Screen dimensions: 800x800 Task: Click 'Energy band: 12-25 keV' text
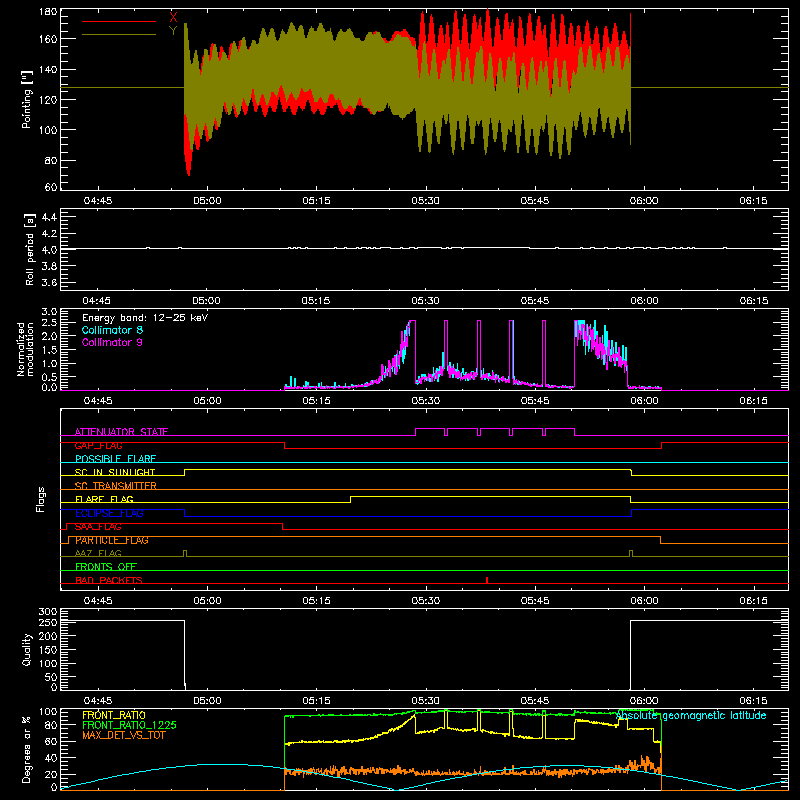(x=145, y=318)
